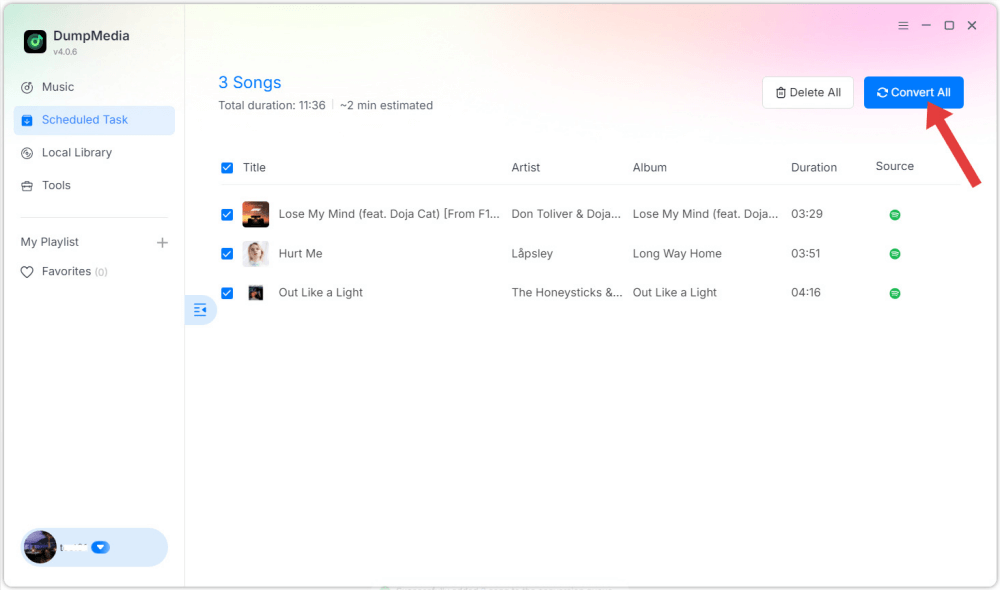Image resolution: width=1000 pixels, height=590 pixels.
Task: Open My Playlist section
Action: pyautogui.click(x=49, y=242)
